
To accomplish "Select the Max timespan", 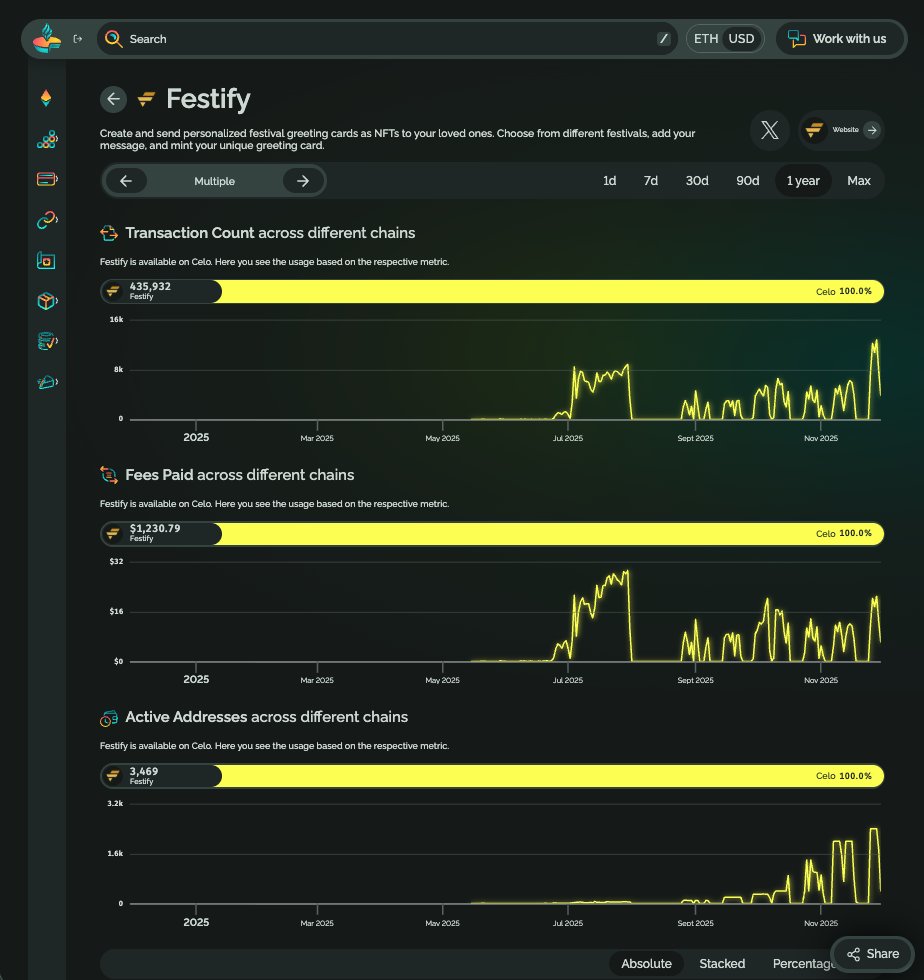I will pos(859,181).
